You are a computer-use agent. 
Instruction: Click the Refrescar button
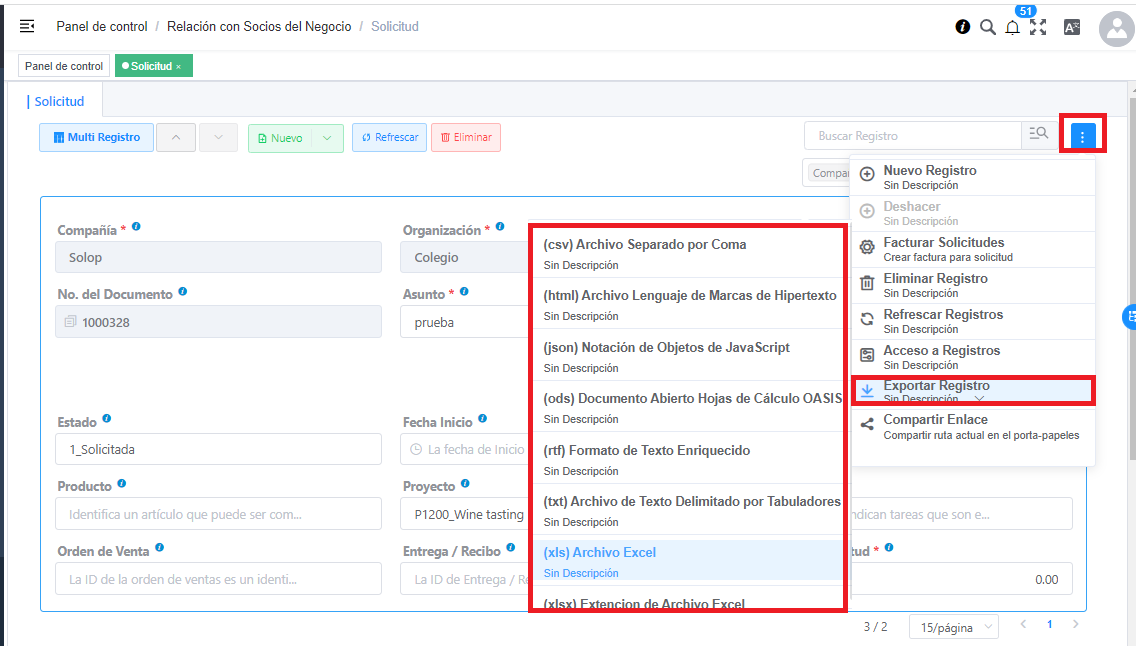pyautogui.click(x=389, y=138)
